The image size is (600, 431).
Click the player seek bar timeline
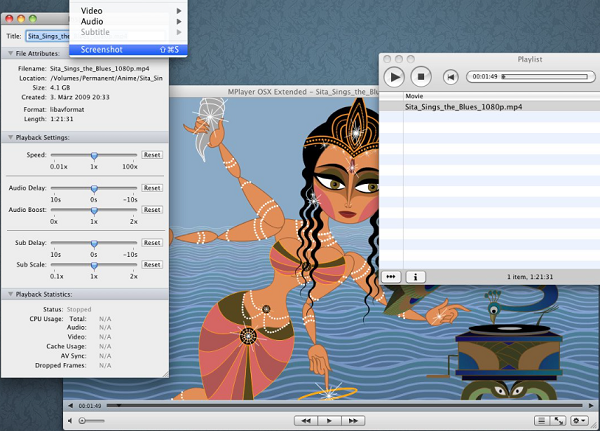(345, 405)
